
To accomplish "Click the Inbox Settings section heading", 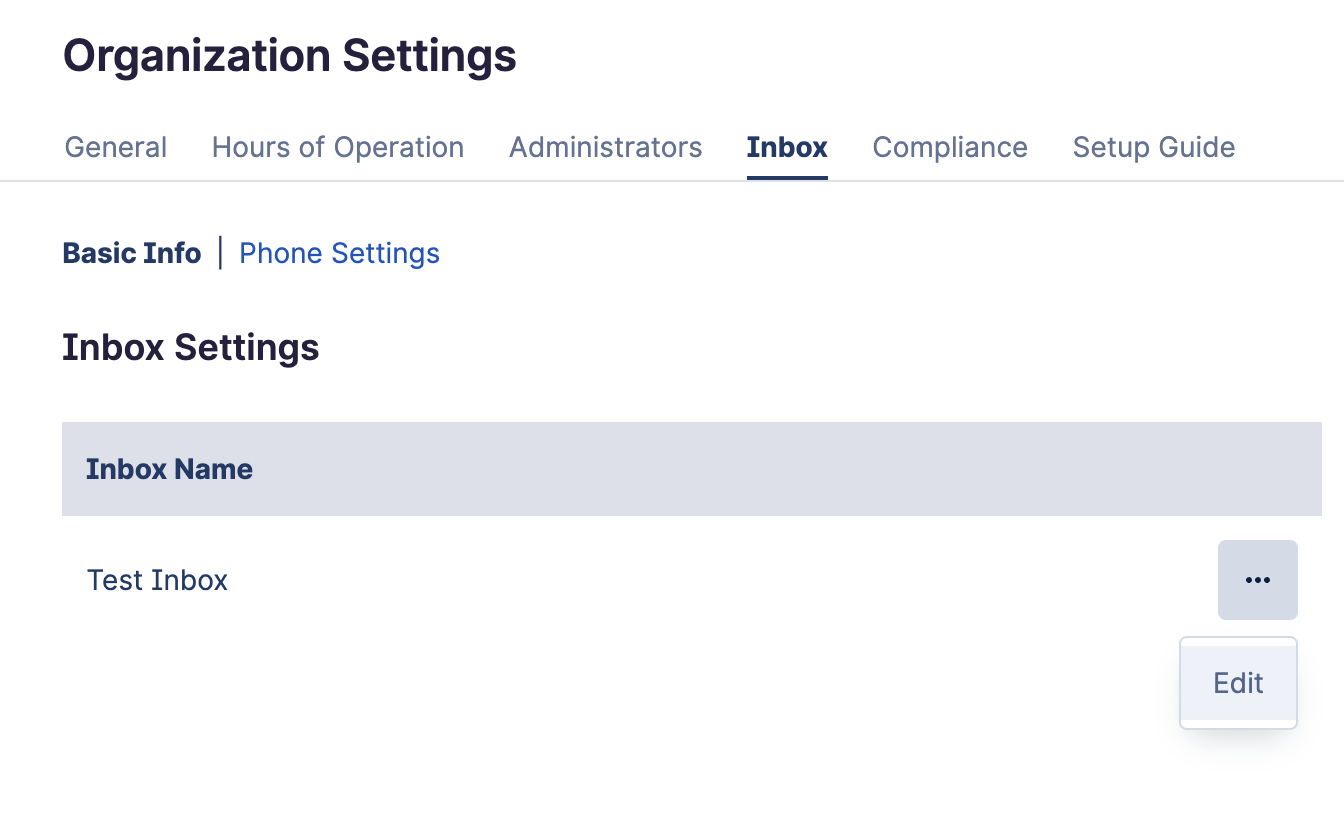I will 191,347.
